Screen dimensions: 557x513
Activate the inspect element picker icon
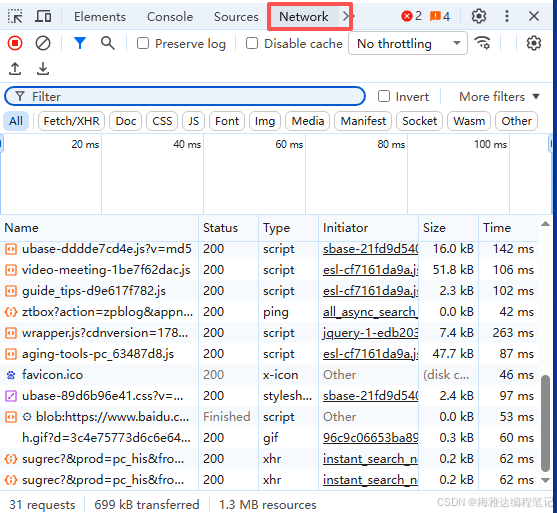point(15,16)
